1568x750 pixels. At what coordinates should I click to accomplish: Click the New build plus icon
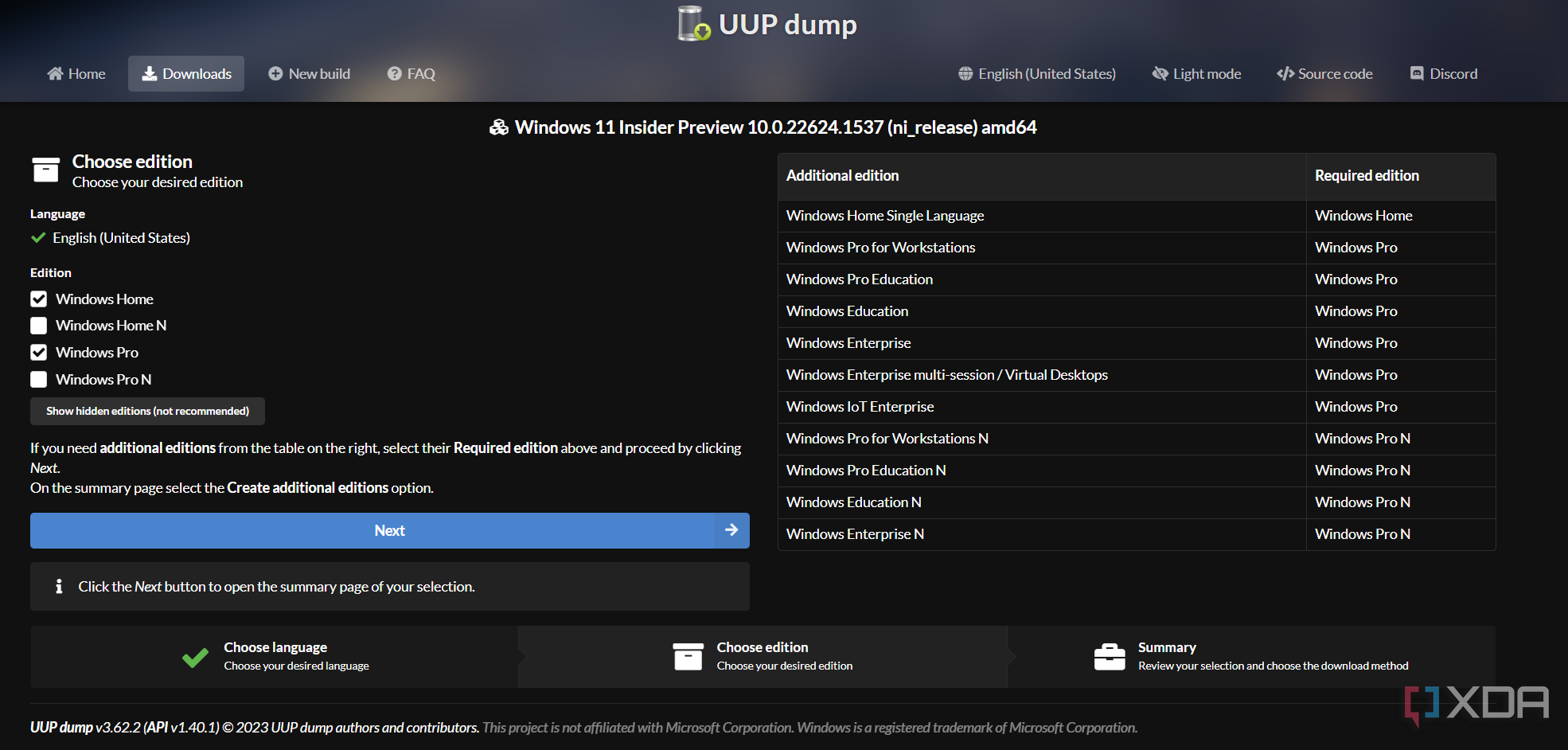(x=275, y=73)
